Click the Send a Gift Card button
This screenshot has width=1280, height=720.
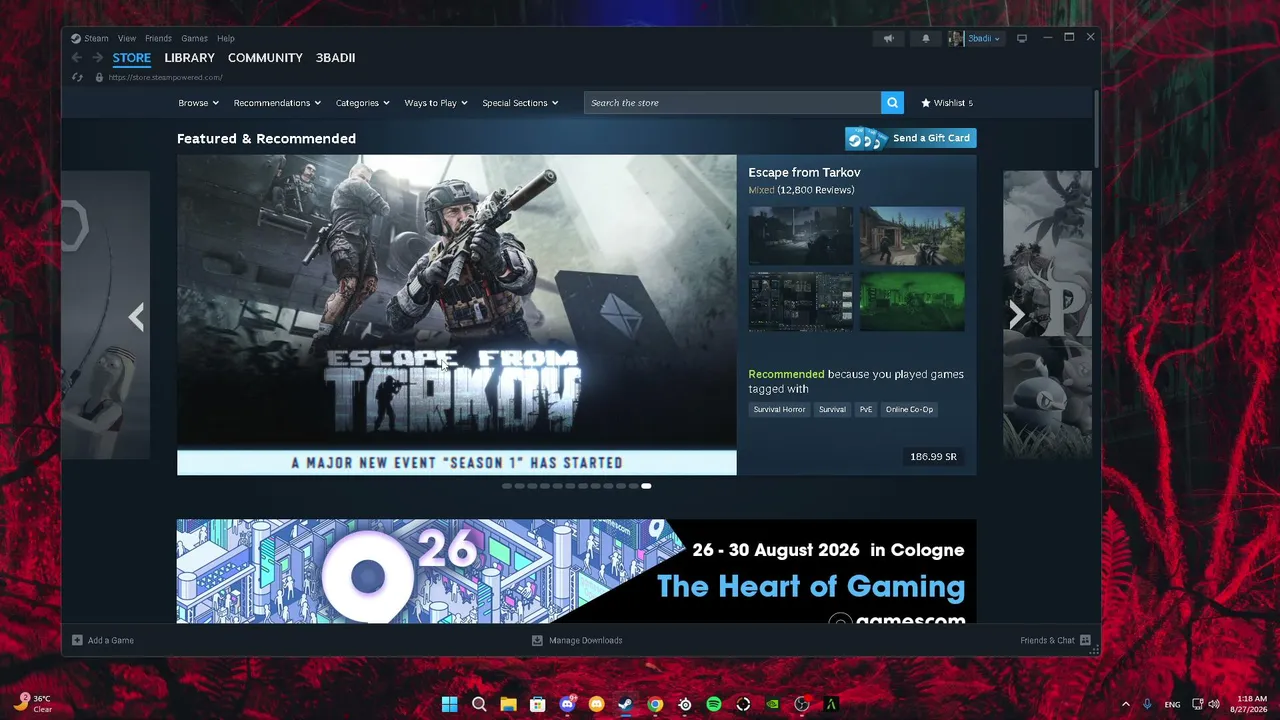pos(911,138)
